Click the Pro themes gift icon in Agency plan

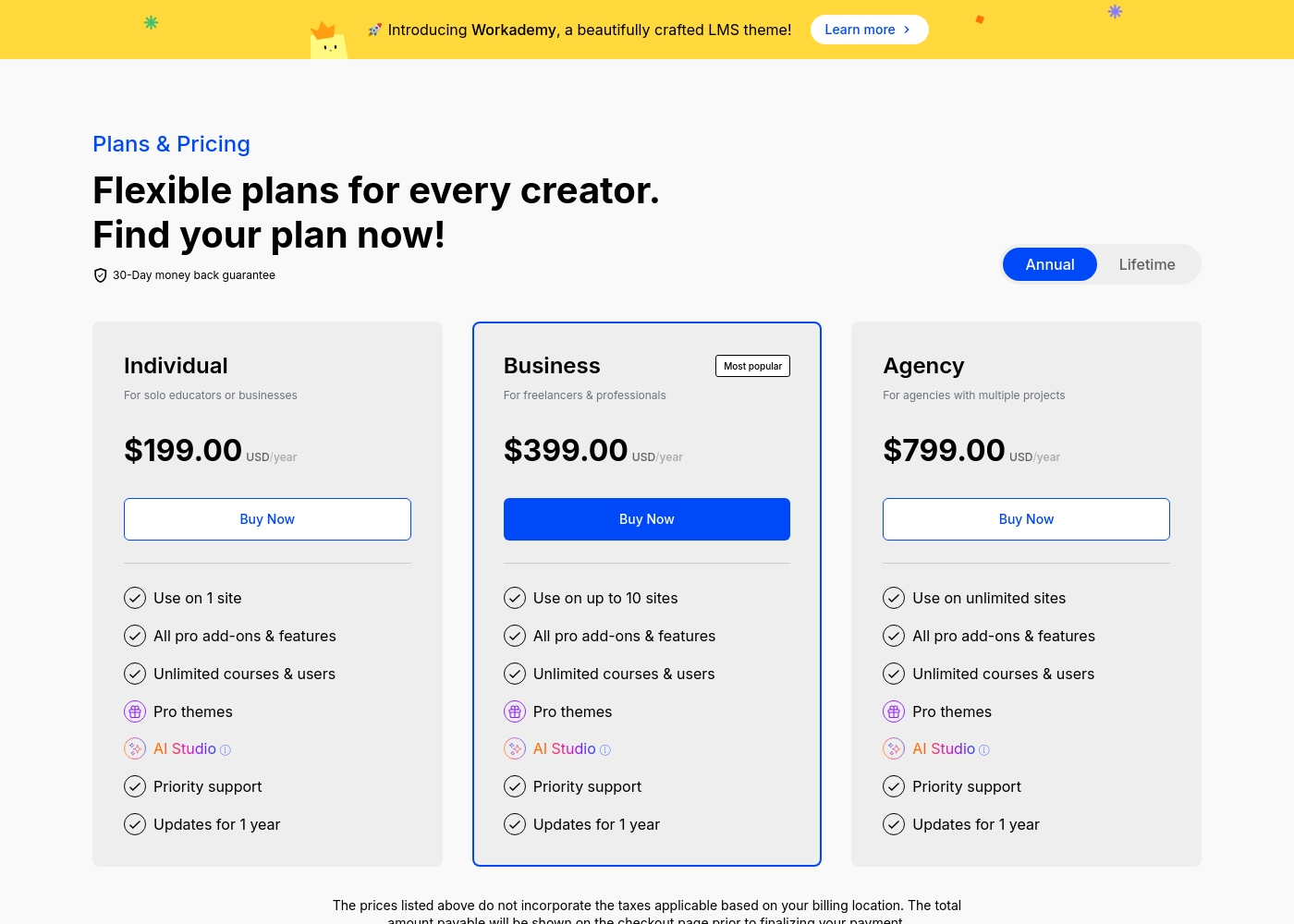[894, 711]
